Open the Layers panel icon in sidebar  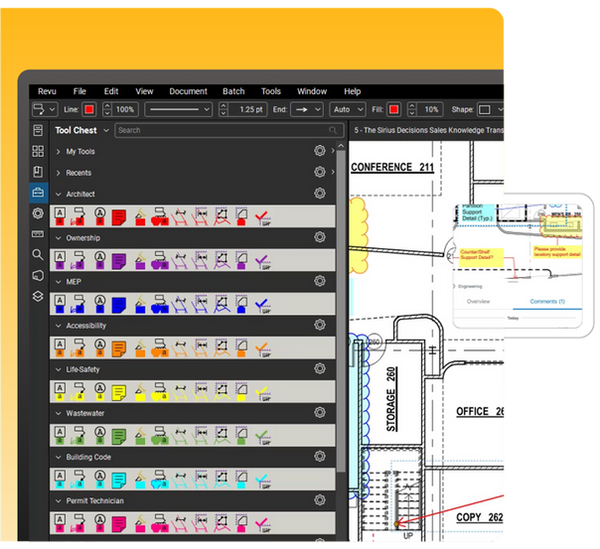point(38,296)
